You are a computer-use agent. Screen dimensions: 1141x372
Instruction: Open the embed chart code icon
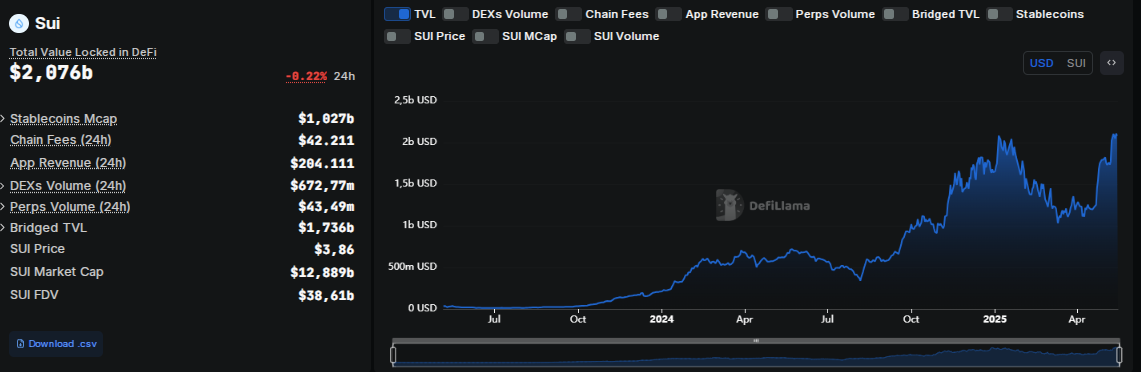click(1111, 63)
